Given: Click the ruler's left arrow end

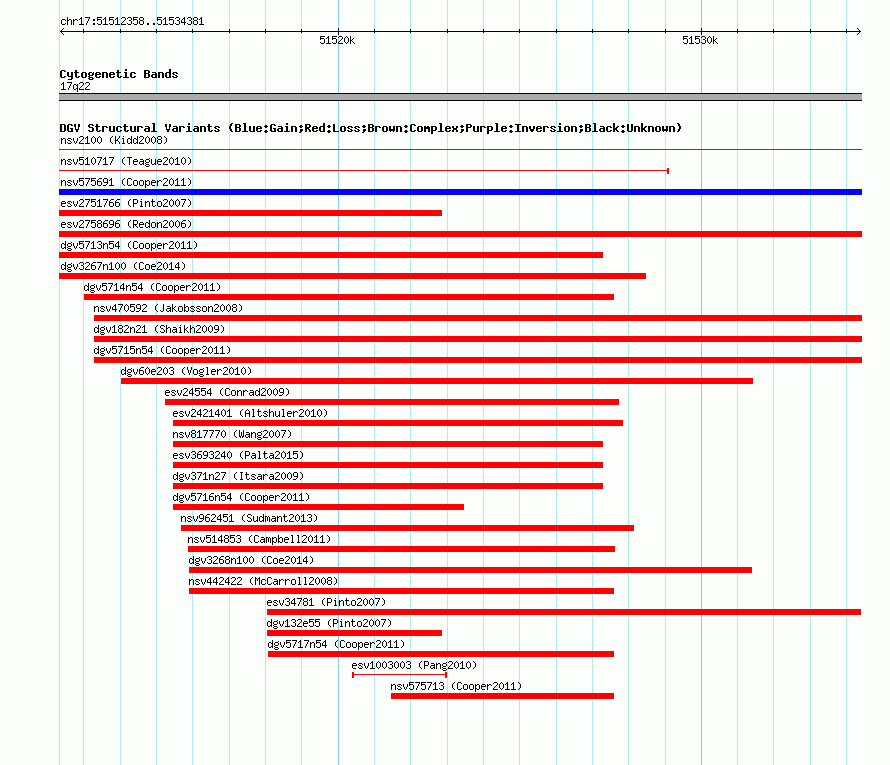Looking at the screenshot, I should tap(62, 31).
